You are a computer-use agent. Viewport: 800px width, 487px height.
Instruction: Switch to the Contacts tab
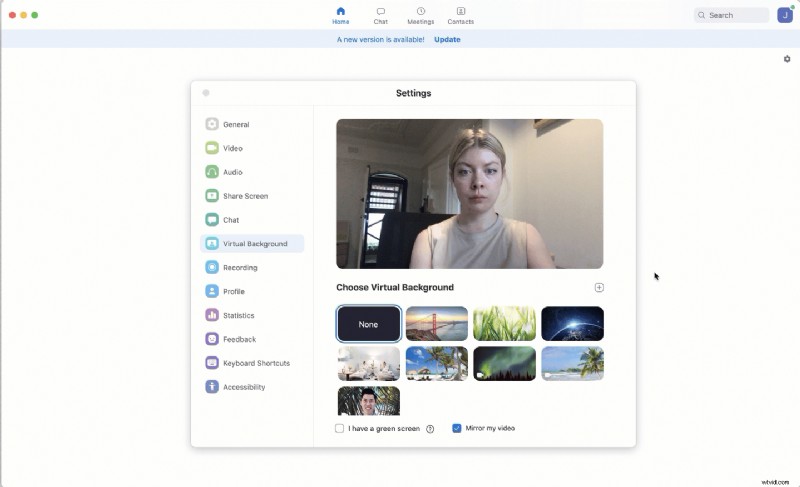coord(461,15)
